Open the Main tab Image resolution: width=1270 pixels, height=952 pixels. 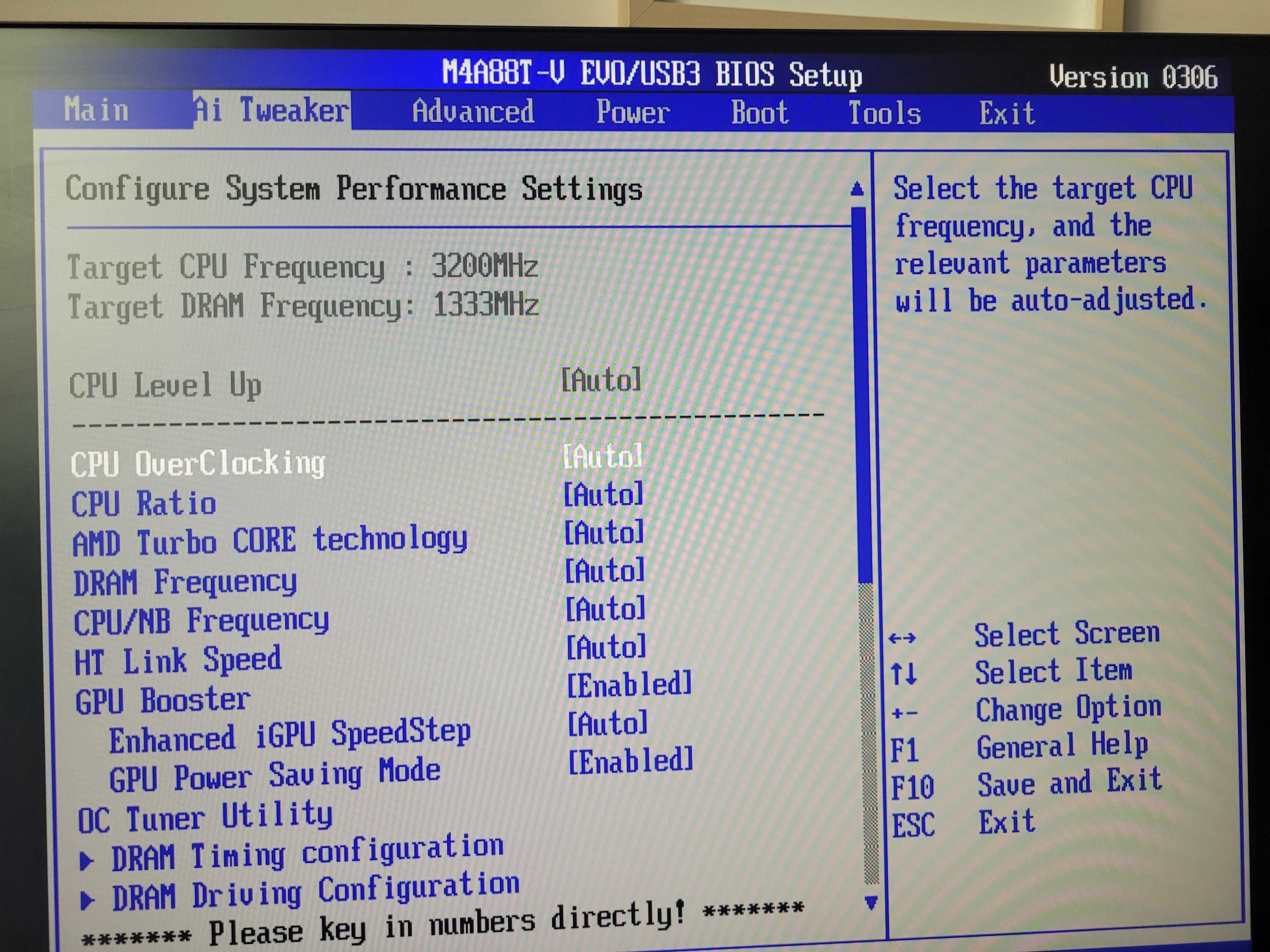96,109
